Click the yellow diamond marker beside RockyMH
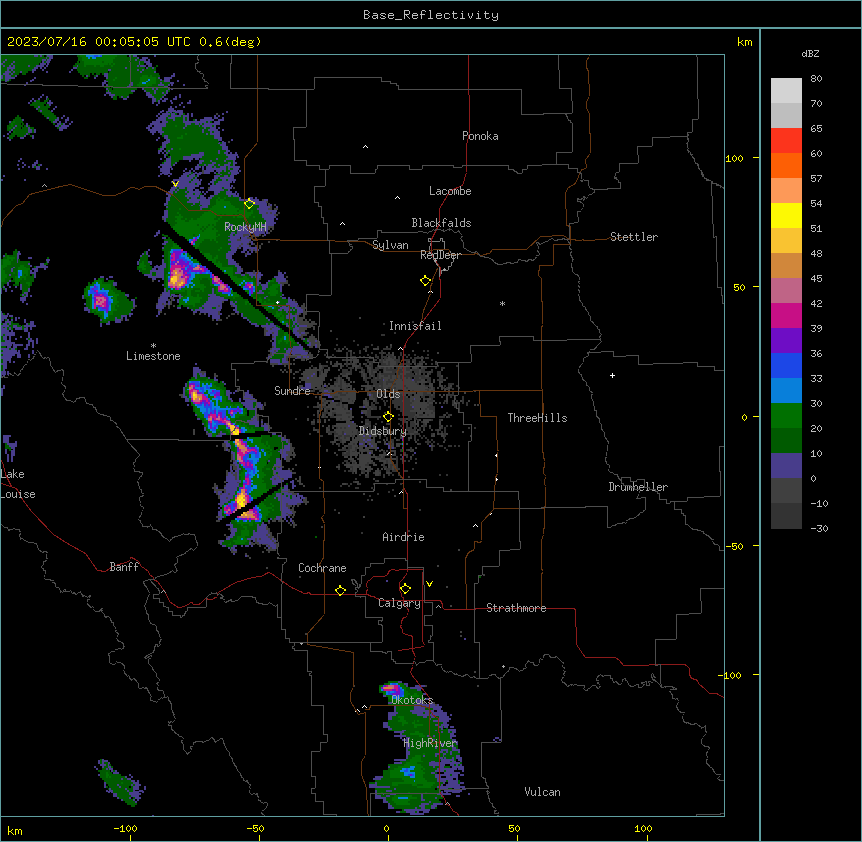Screen dimensions: 862x842 click(250, 203)
